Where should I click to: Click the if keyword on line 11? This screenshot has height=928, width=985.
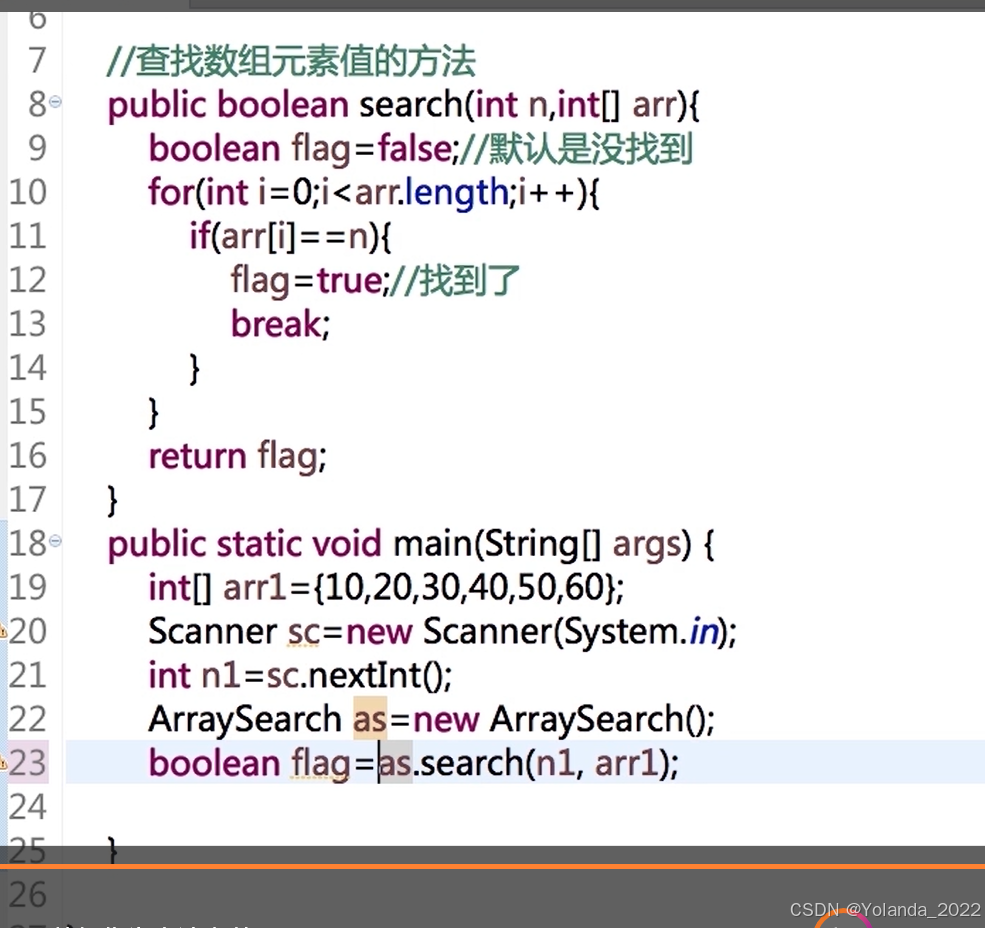click(200, 236)
